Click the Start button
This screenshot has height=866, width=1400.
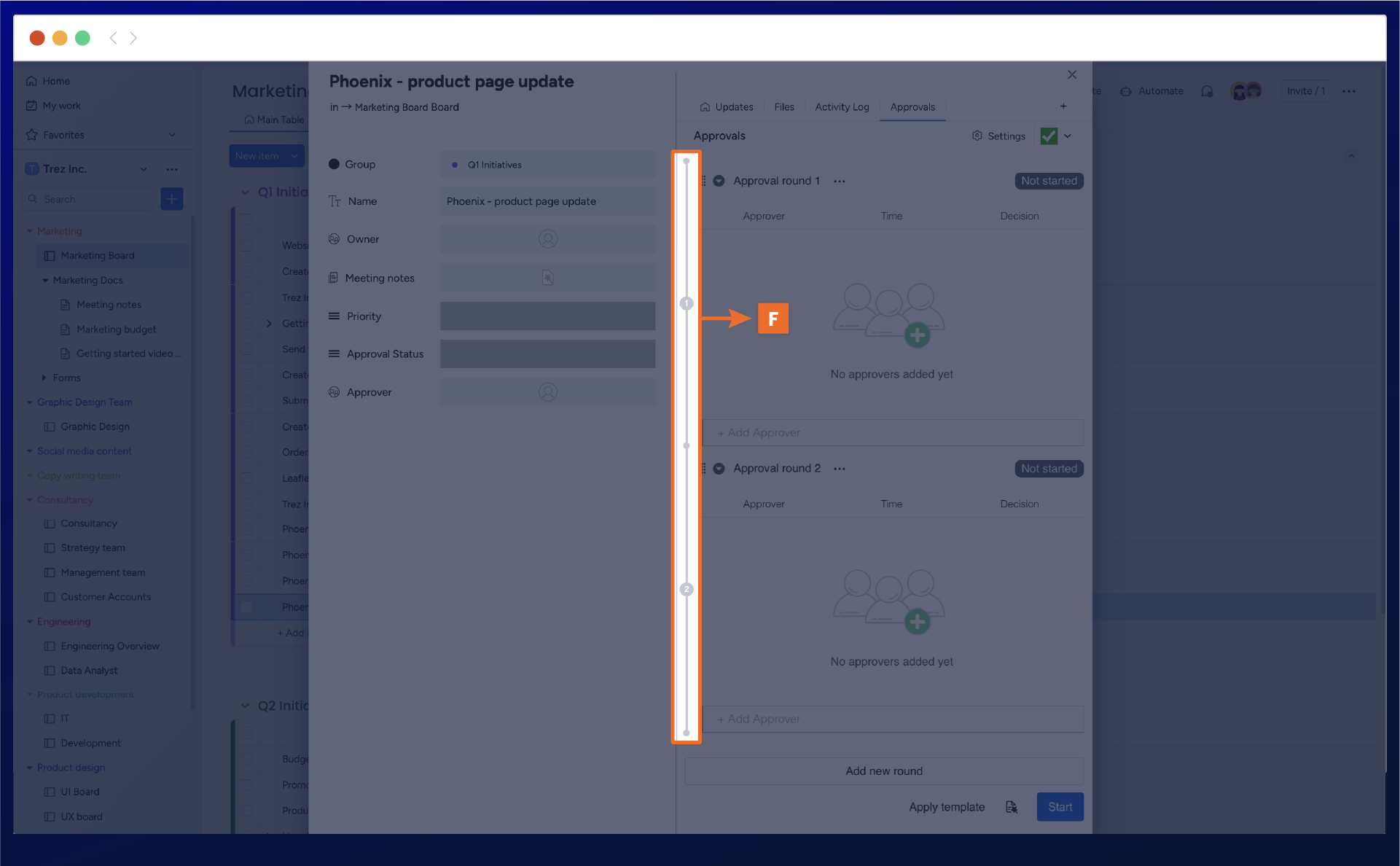[1060, 807]
